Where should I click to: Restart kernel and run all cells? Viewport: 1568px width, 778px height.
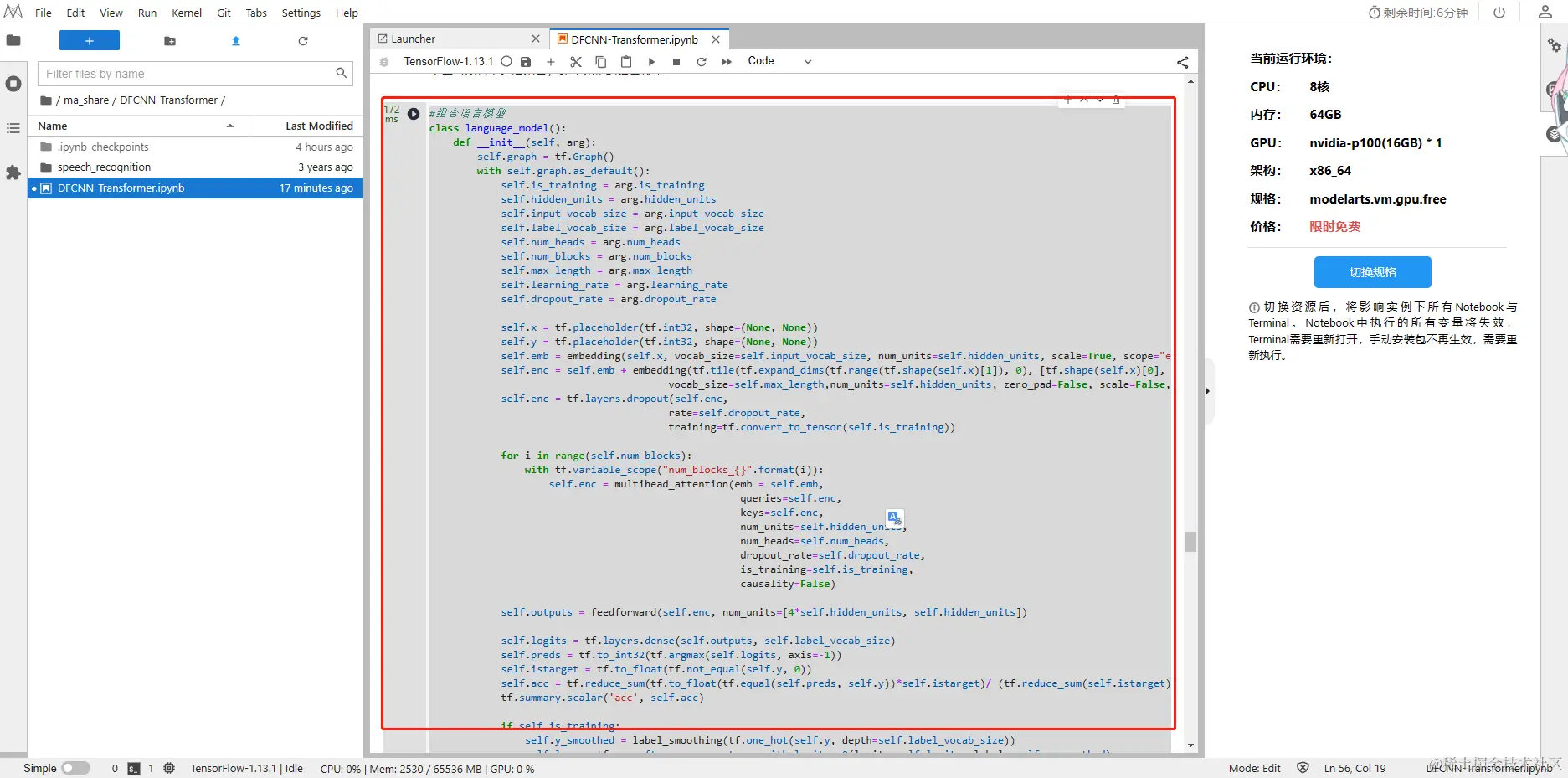[727, 62]
